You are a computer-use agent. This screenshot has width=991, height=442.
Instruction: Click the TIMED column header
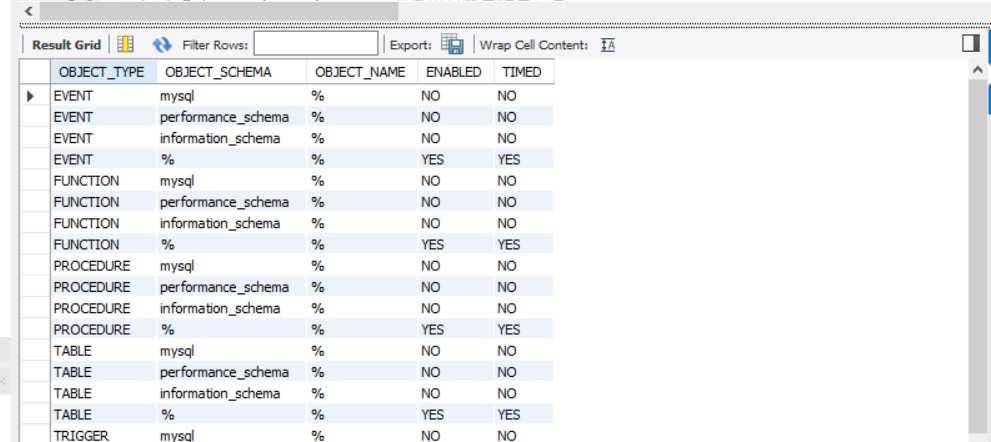point(524,71)
